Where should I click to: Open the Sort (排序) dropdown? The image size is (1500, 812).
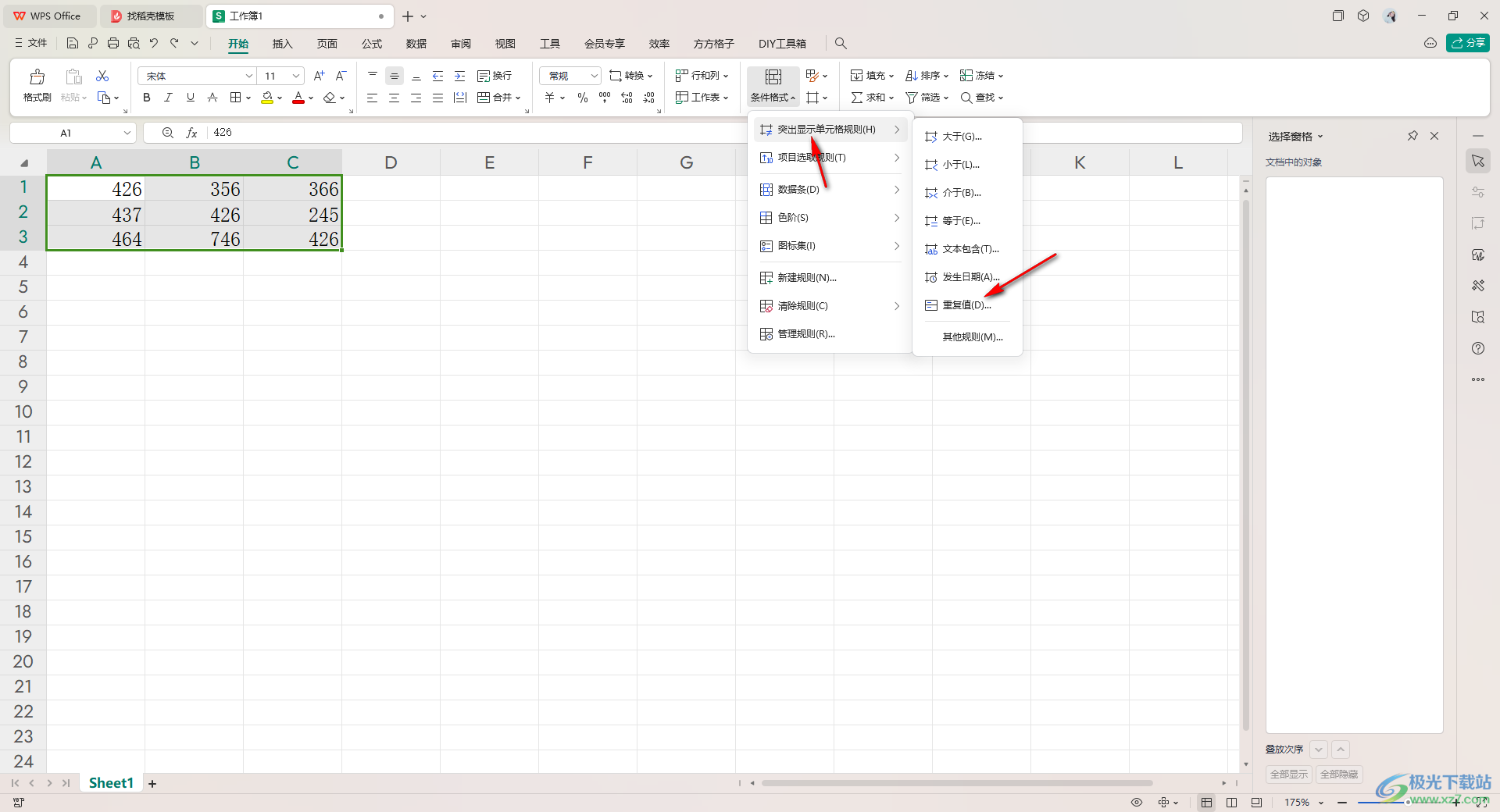tap(927, 76)
